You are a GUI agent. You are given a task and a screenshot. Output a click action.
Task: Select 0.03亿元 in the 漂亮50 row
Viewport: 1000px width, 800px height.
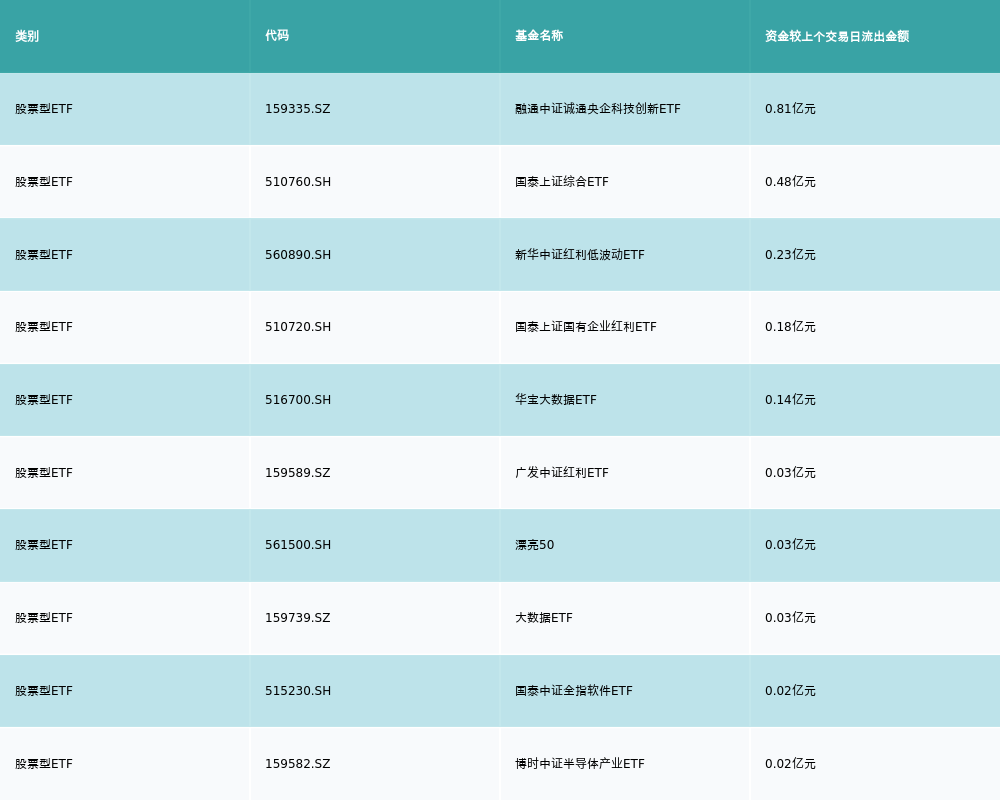790,545
